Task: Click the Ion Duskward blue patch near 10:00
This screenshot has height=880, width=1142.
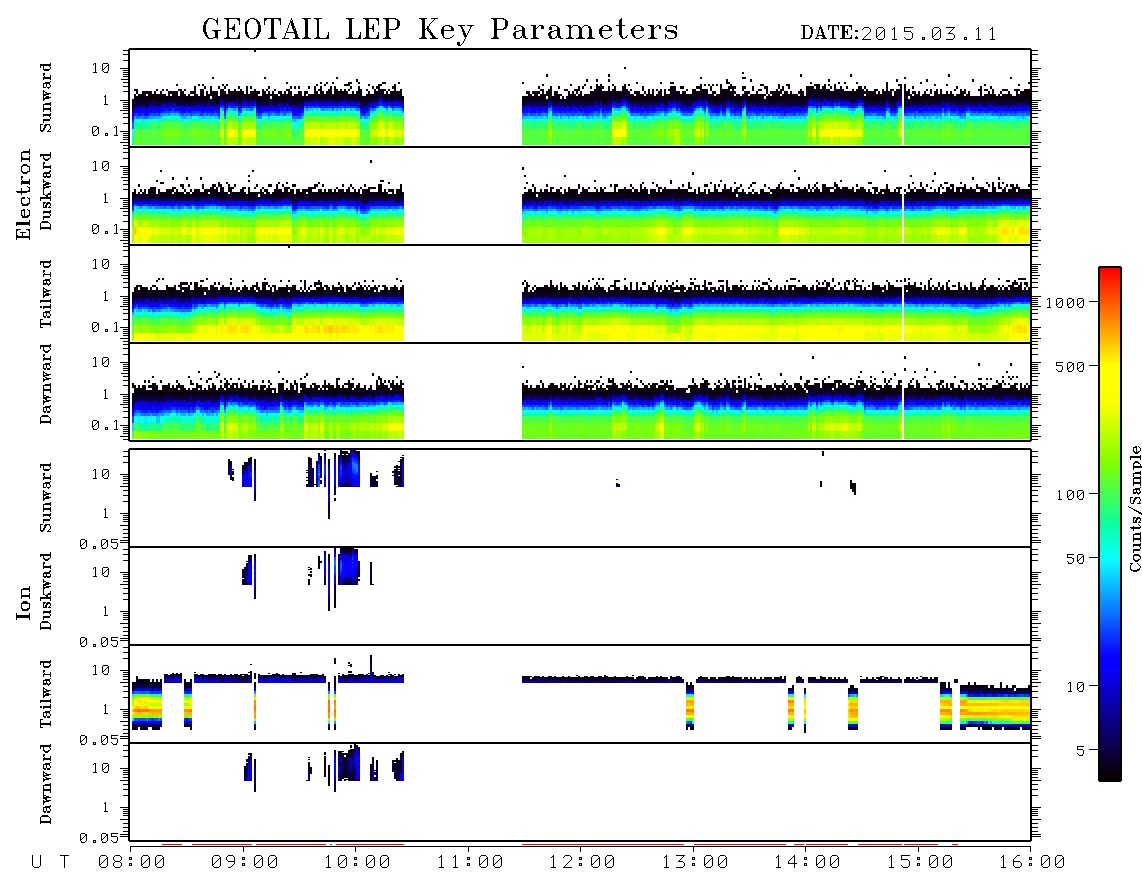Action: click(348, 566)
